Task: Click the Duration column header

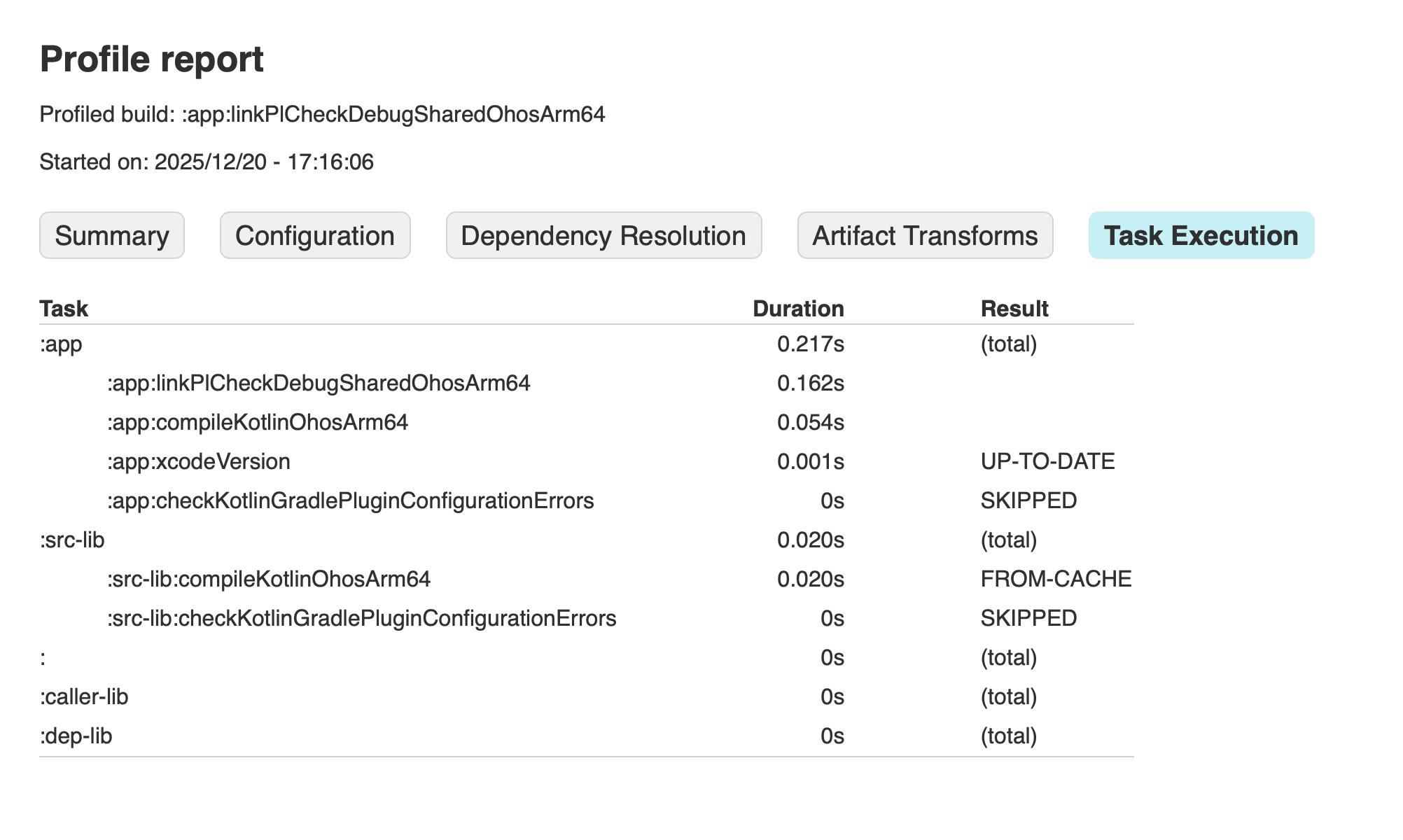Action: coord(798,309)
